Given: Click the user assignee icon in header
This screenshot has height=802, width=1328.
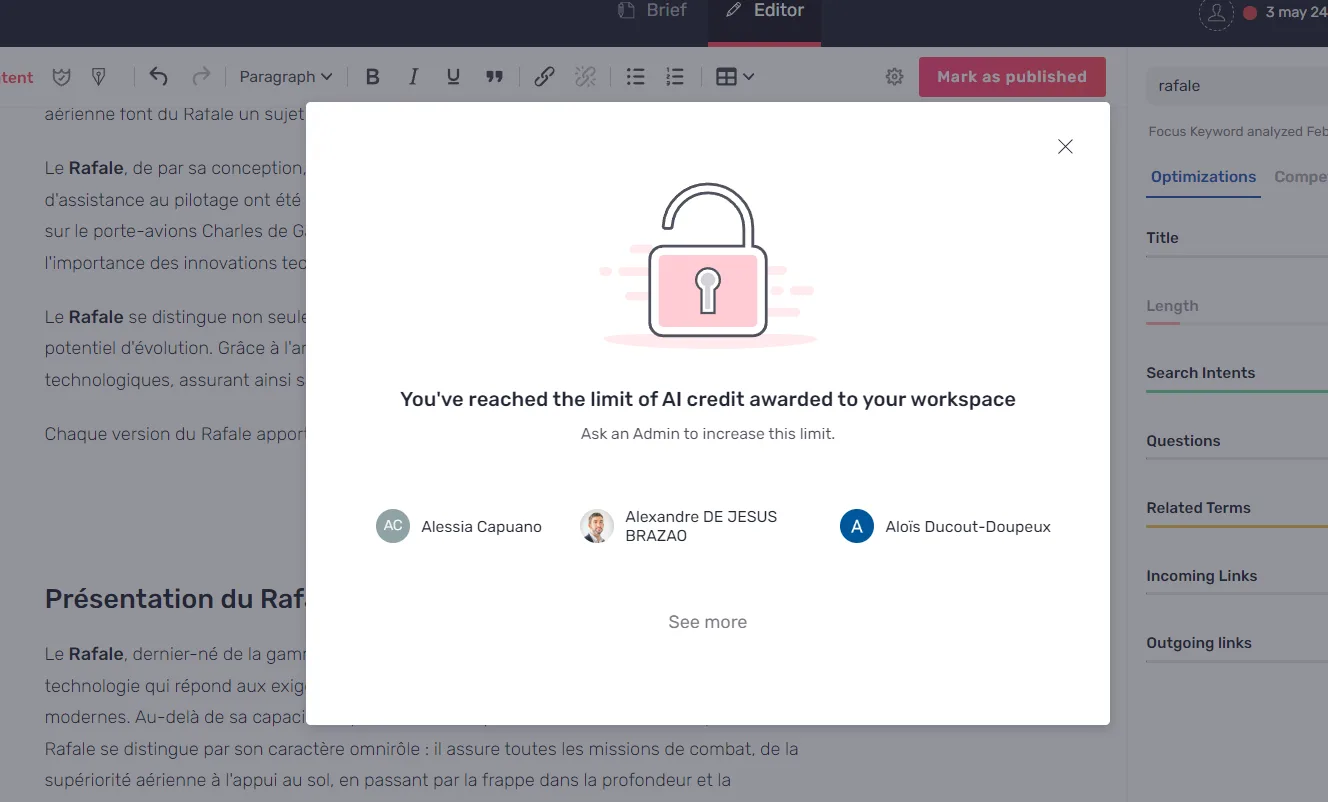Looking at the screenshot, I should pos(1216,13).
